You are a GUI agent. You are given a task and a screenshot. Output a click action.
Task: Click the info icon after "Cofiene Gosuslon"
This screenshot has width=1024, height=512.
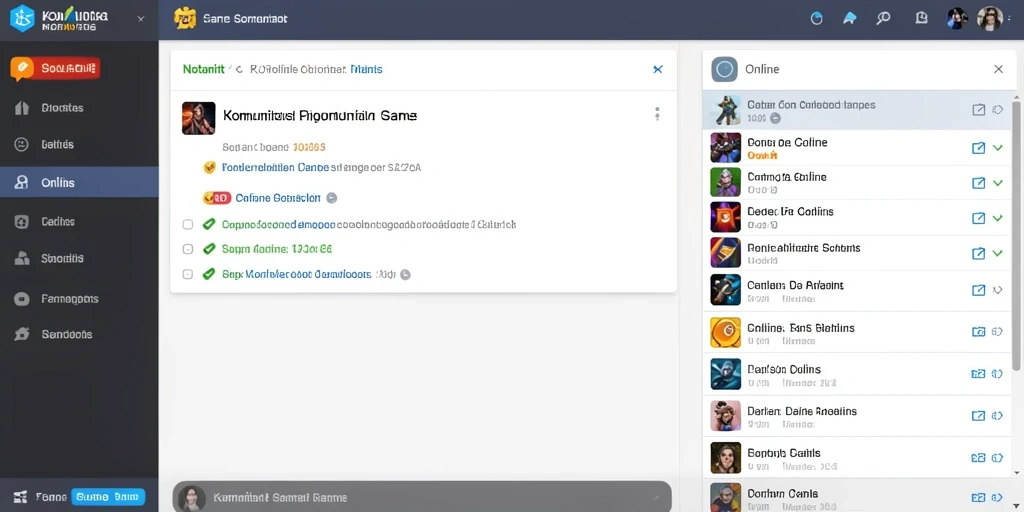[x=331, y=197]
